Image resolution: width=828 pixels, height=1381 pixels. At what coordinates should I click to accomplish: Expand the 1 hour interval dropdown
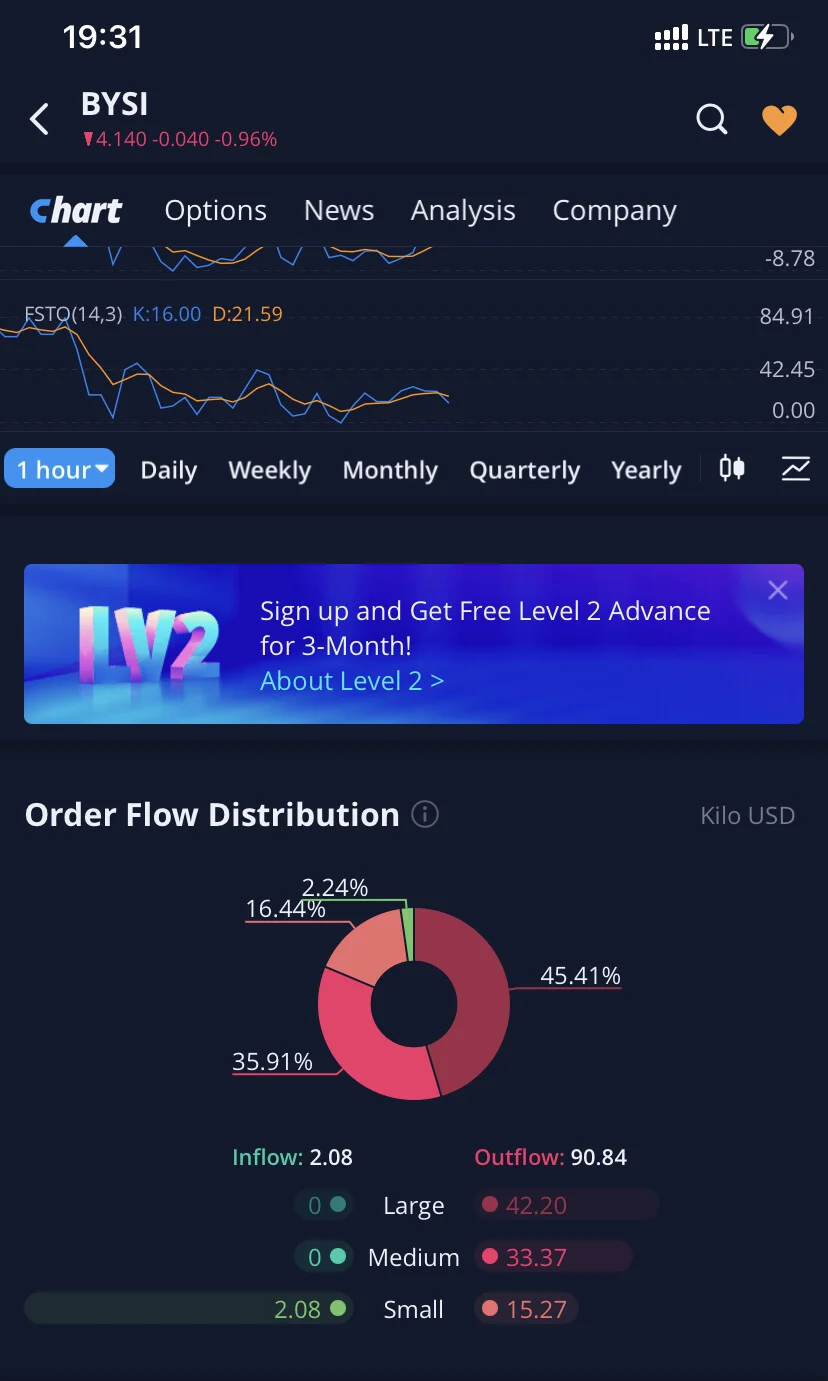point(60,469)
